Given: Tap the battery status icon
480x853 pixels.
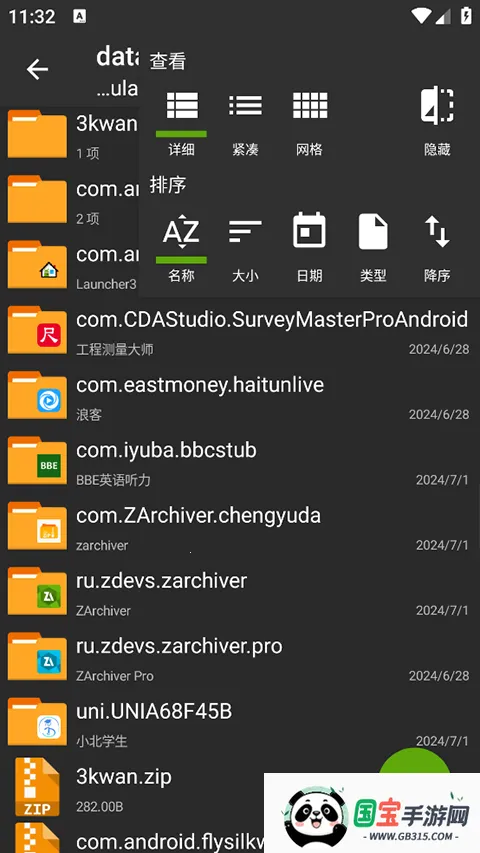Looking at the screenshot, I should click(x=466, y=15).
